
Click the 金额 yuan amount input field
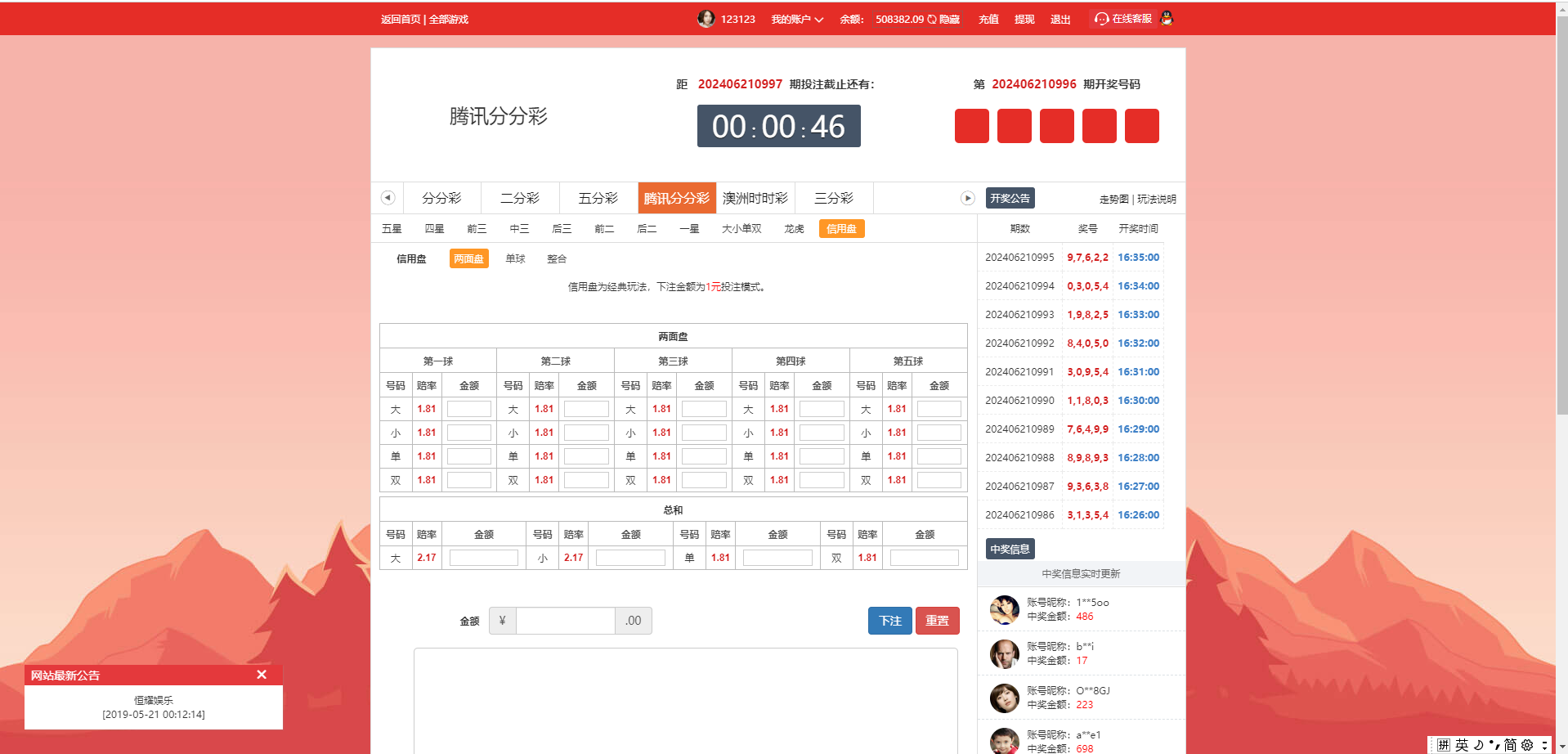coord(565,621)
